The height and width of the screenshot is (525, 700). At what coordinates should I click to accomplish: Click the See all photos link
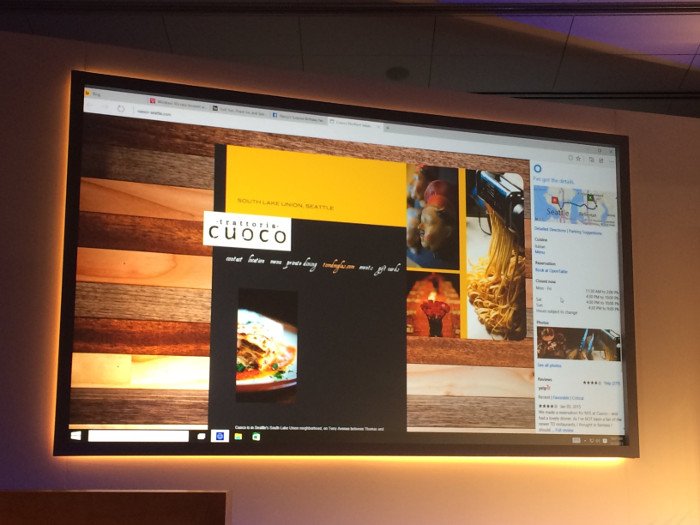pyautogui.click(x=549, y=365)
